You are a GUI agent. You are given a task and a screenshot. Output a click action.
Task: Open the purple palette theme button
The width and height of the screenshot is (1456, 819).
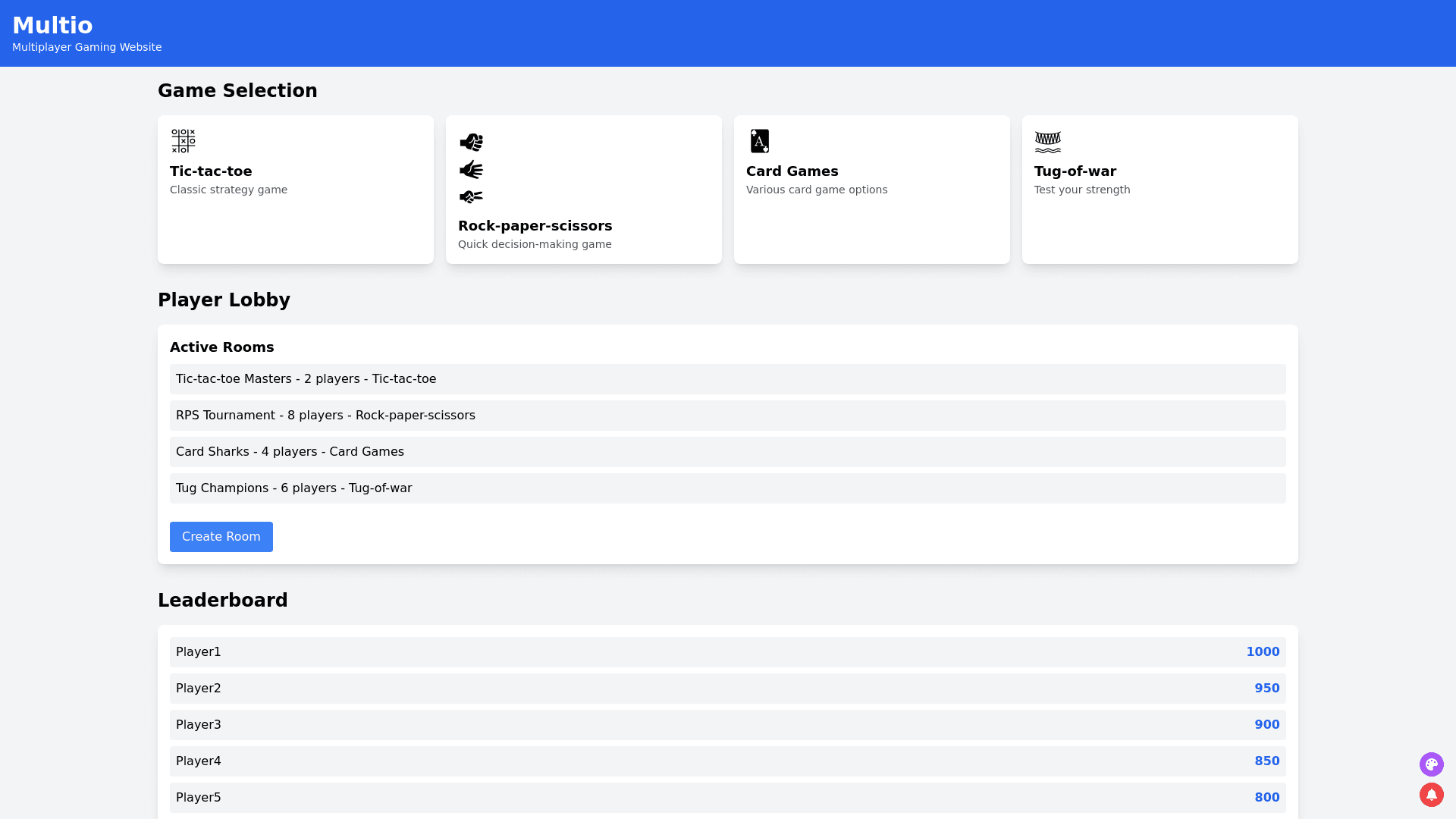[1431, 764]
